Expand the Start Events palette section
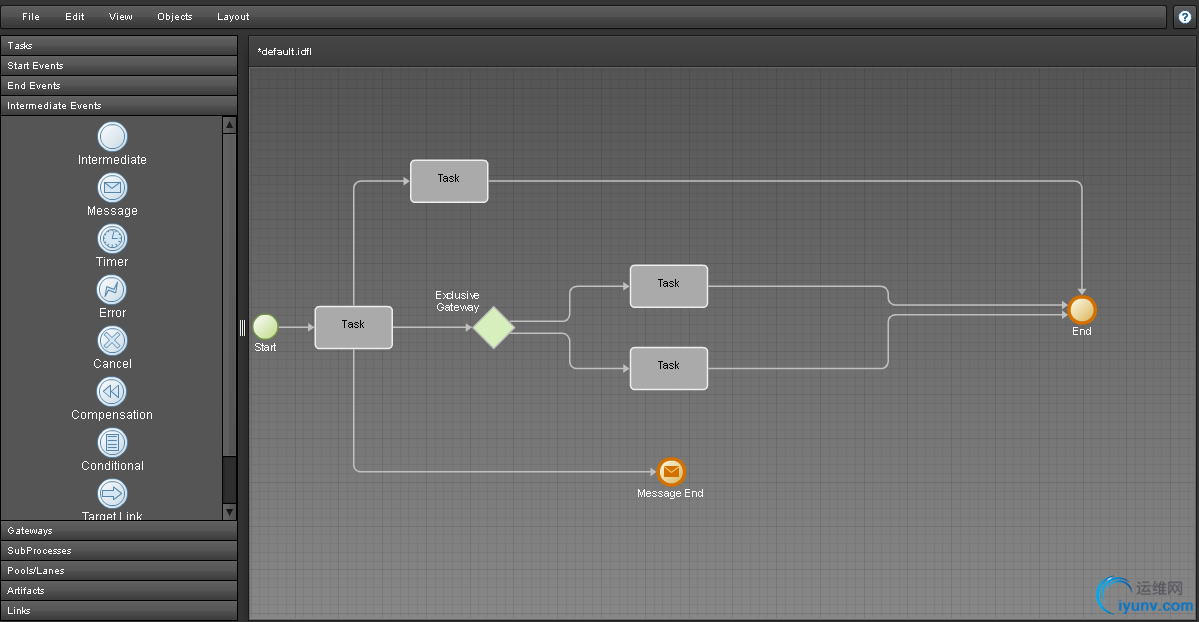Screen dimensions: 1199x622 pos(119,66)
